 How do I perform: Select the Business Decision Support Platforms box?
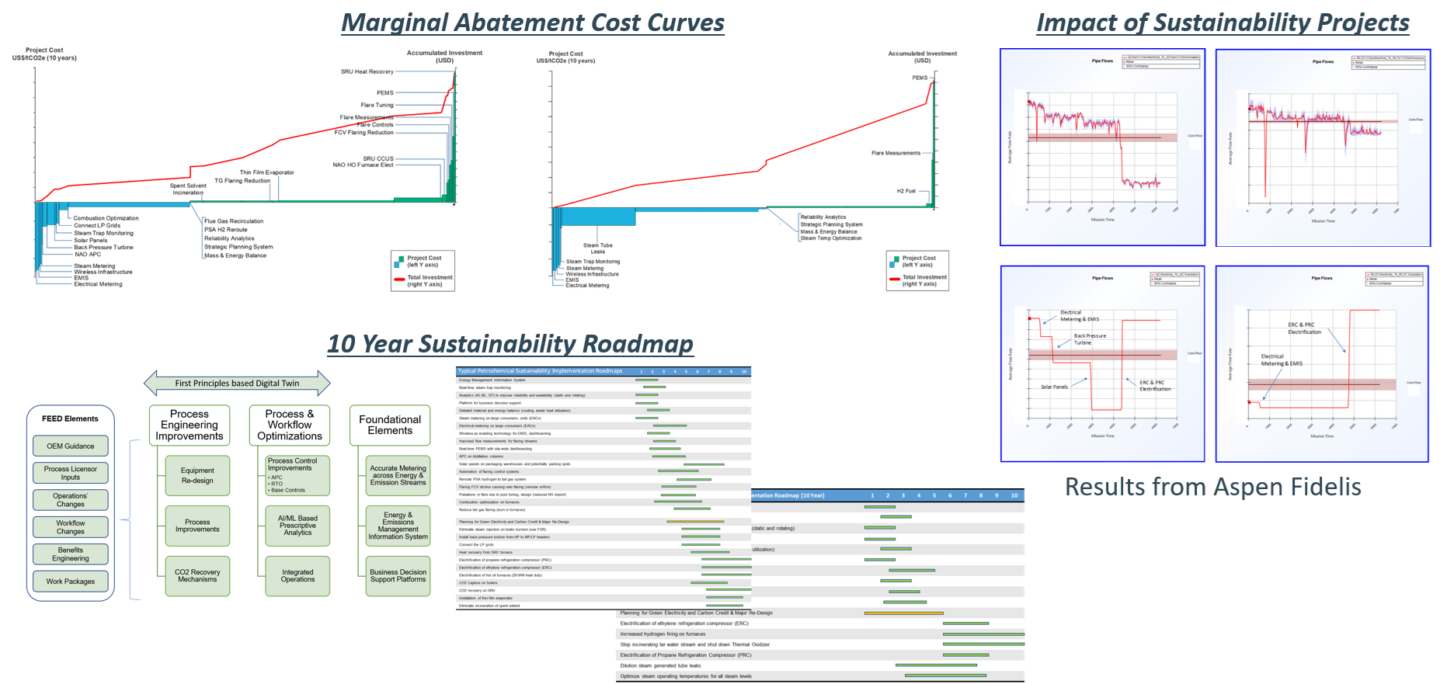coord(397,576)
